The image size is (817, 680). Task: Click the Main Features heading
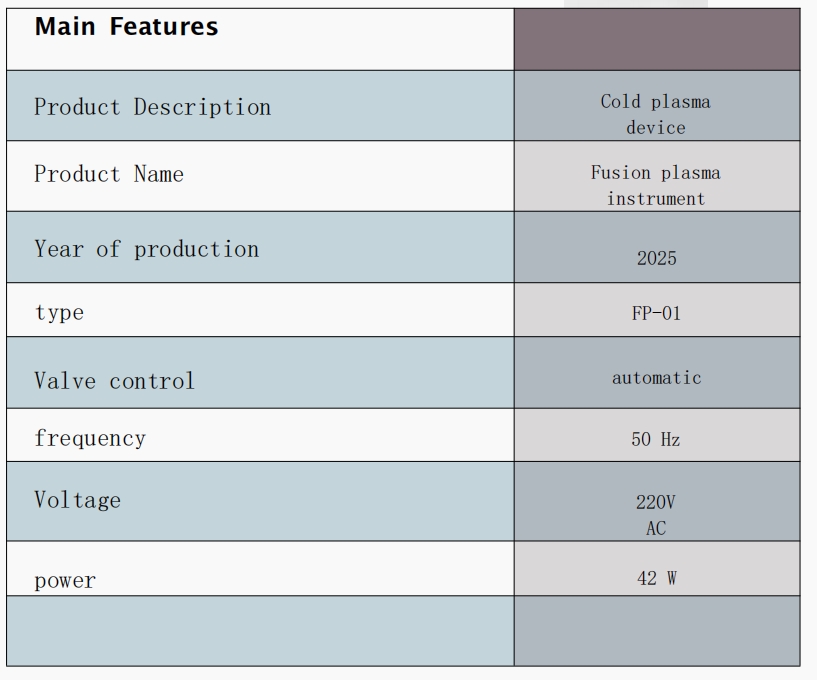[126, 27]
